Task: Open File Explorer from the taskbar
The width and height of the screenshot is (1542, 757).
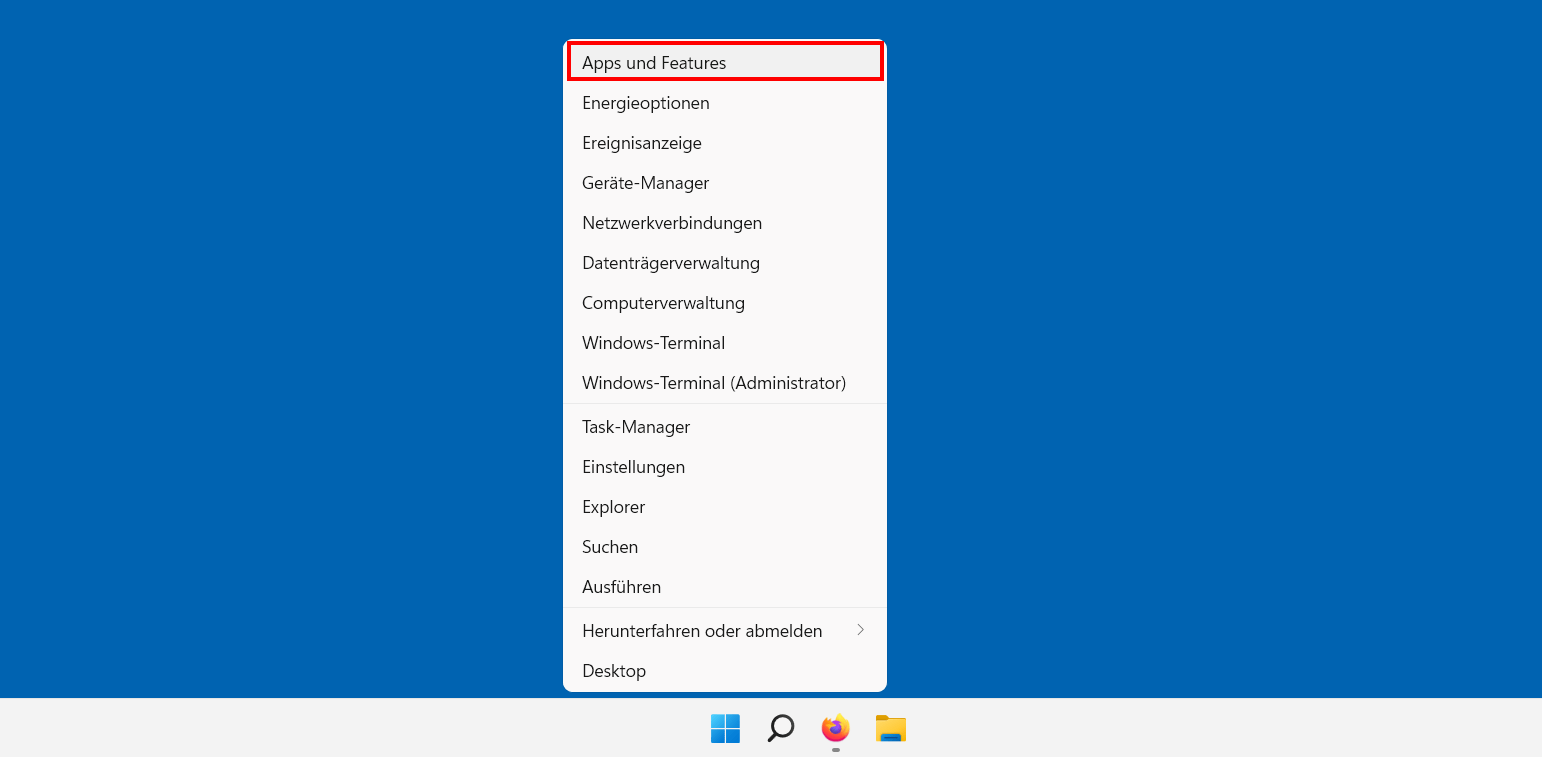Action: tap(890, 728)
